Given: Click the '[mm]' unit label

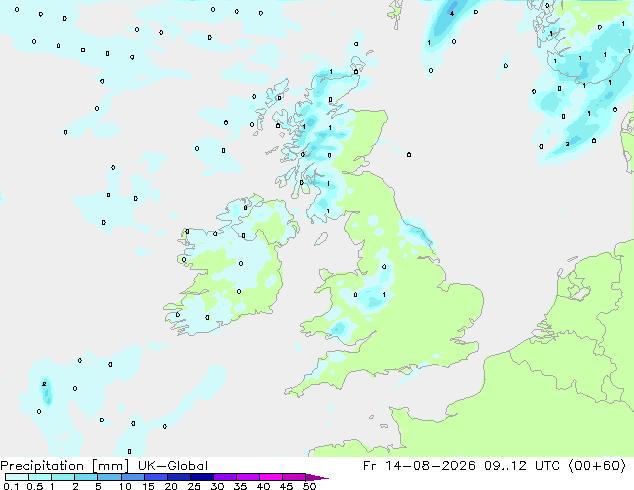Looking at the screenshot, I should 111,466.
